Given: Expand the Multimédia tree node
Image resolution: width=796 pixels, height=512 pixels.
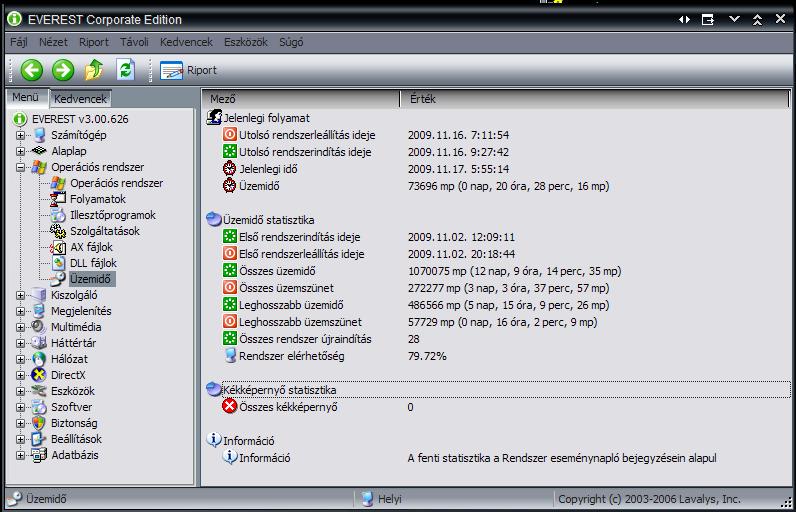Looking at the screenshot, I should (20, 327).
